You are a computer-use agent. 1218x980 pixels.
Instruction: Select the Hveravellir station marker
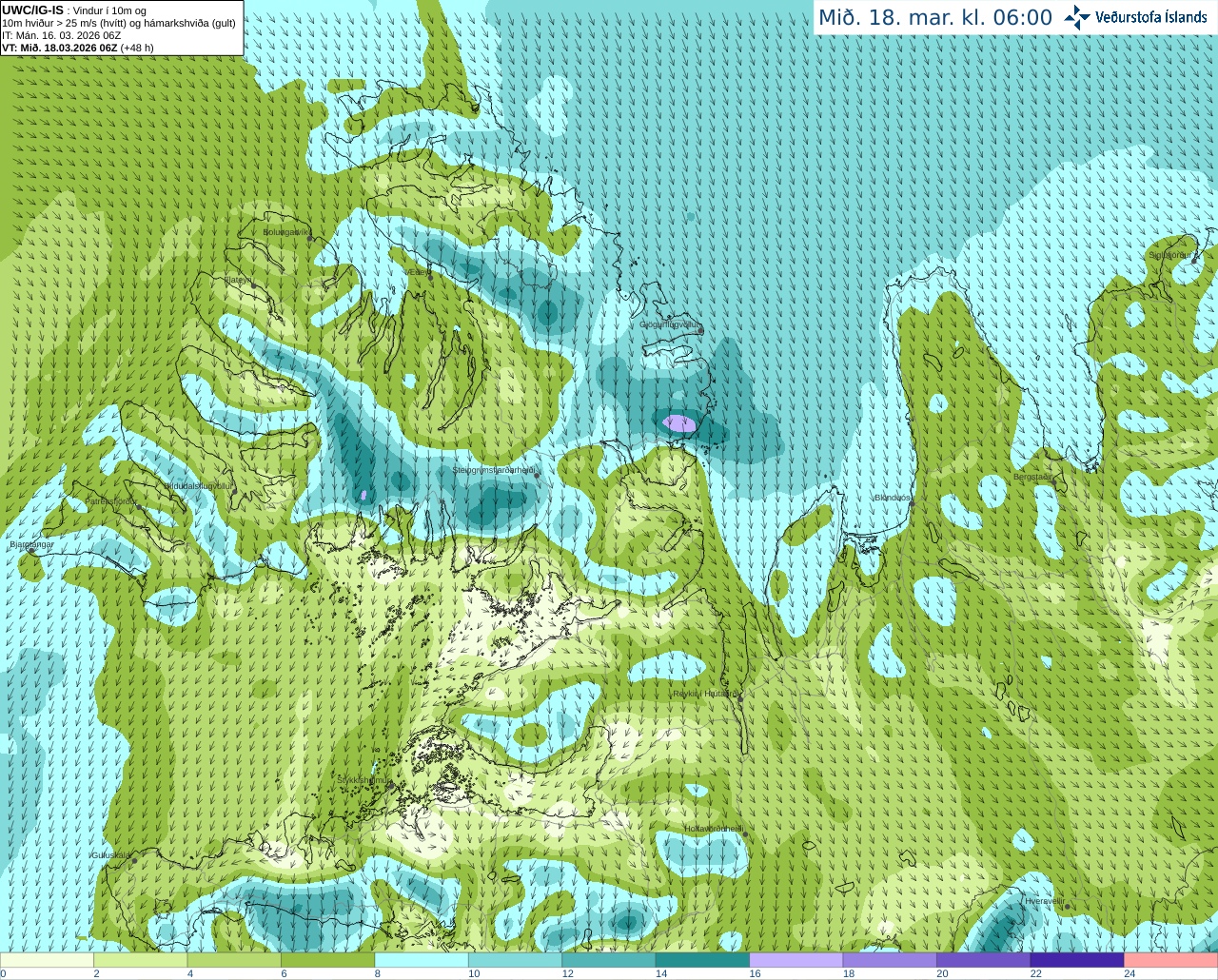pos(1067,907)
